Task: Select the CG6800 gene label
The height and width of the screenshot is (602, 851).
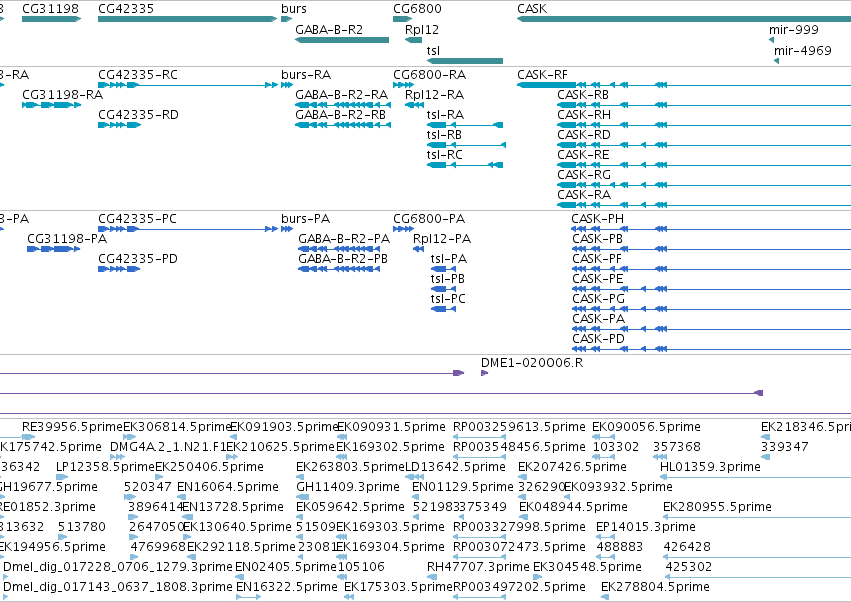Action: [417, 9]
